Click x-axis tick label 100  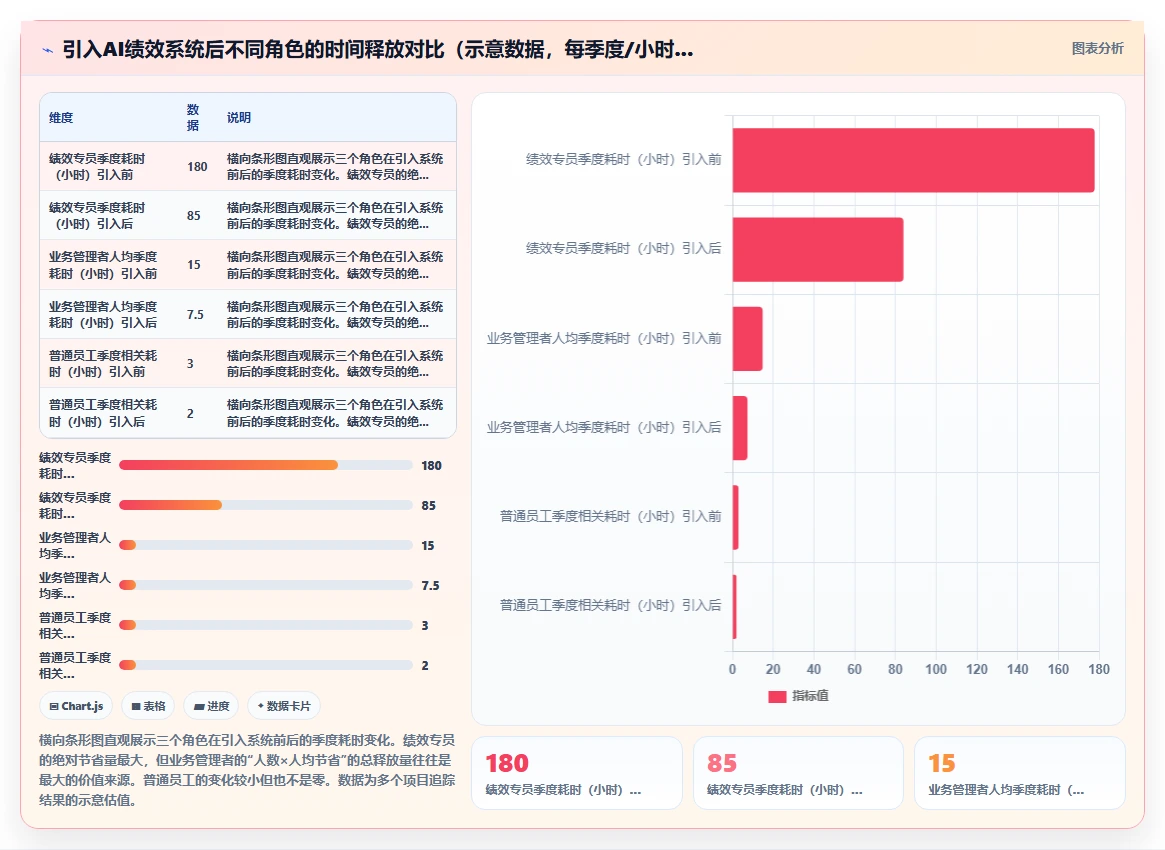[x=935, y=669]
